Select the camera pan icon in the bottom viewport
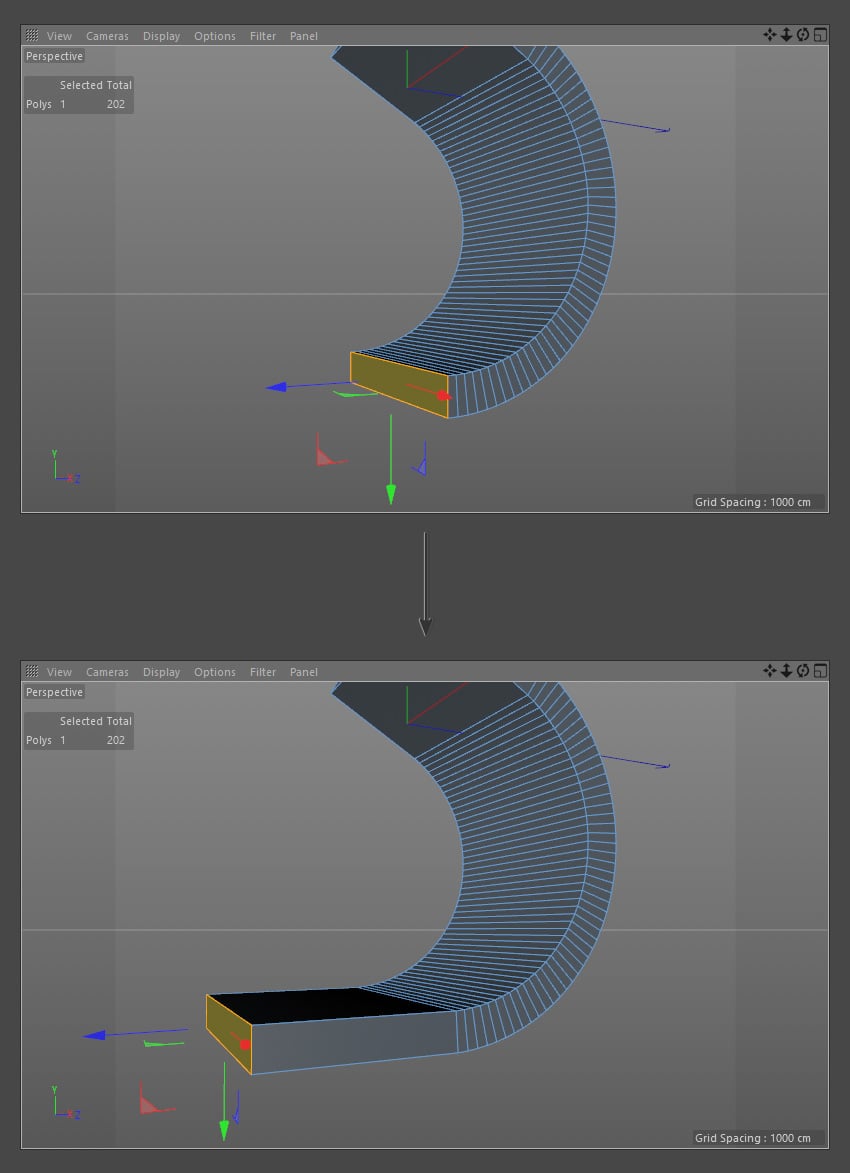The image size is (850, 1173). point(770,670)
